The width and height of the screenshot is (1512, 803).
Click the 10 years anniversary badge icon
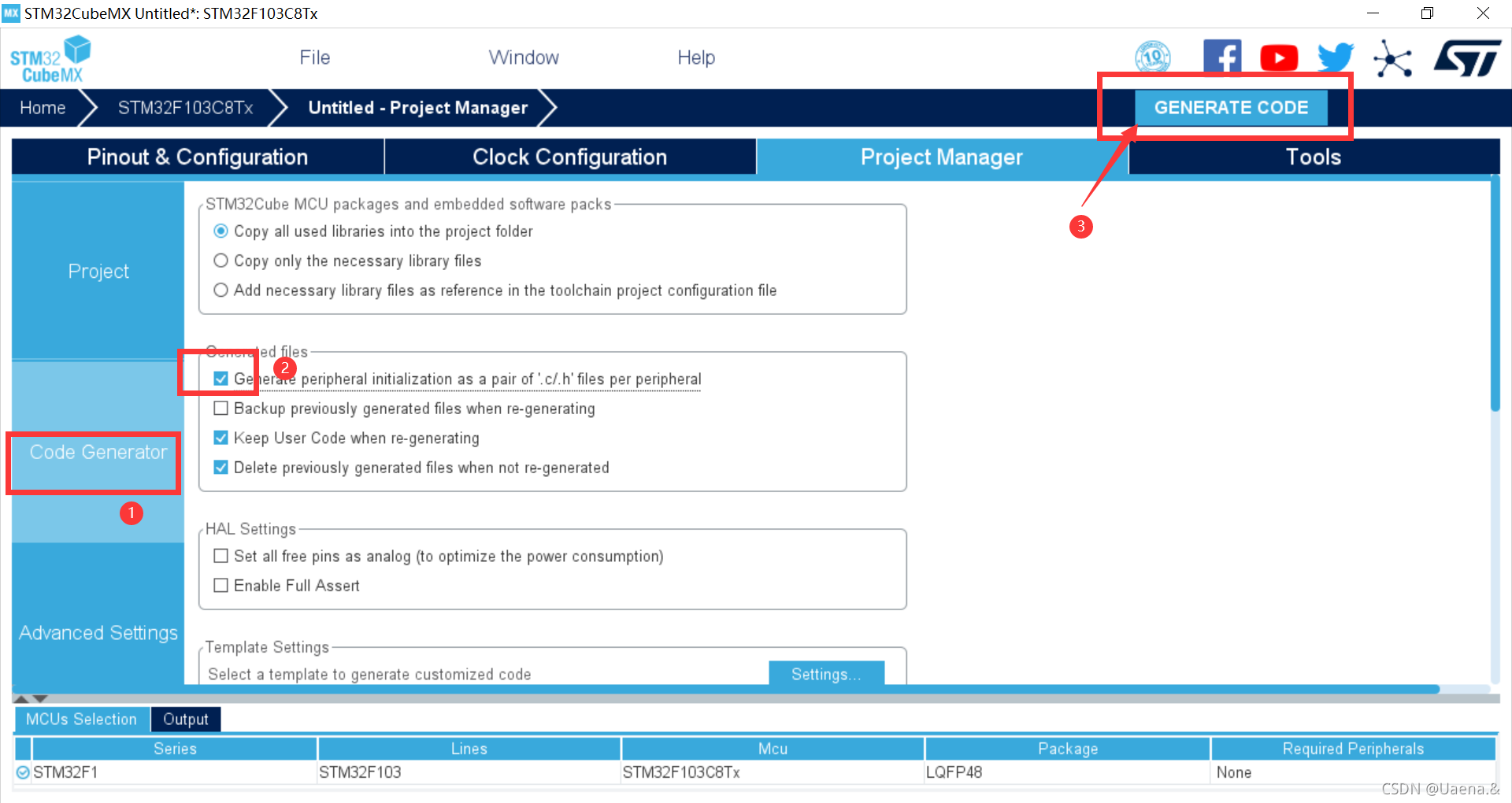[x=1152, y=57]
